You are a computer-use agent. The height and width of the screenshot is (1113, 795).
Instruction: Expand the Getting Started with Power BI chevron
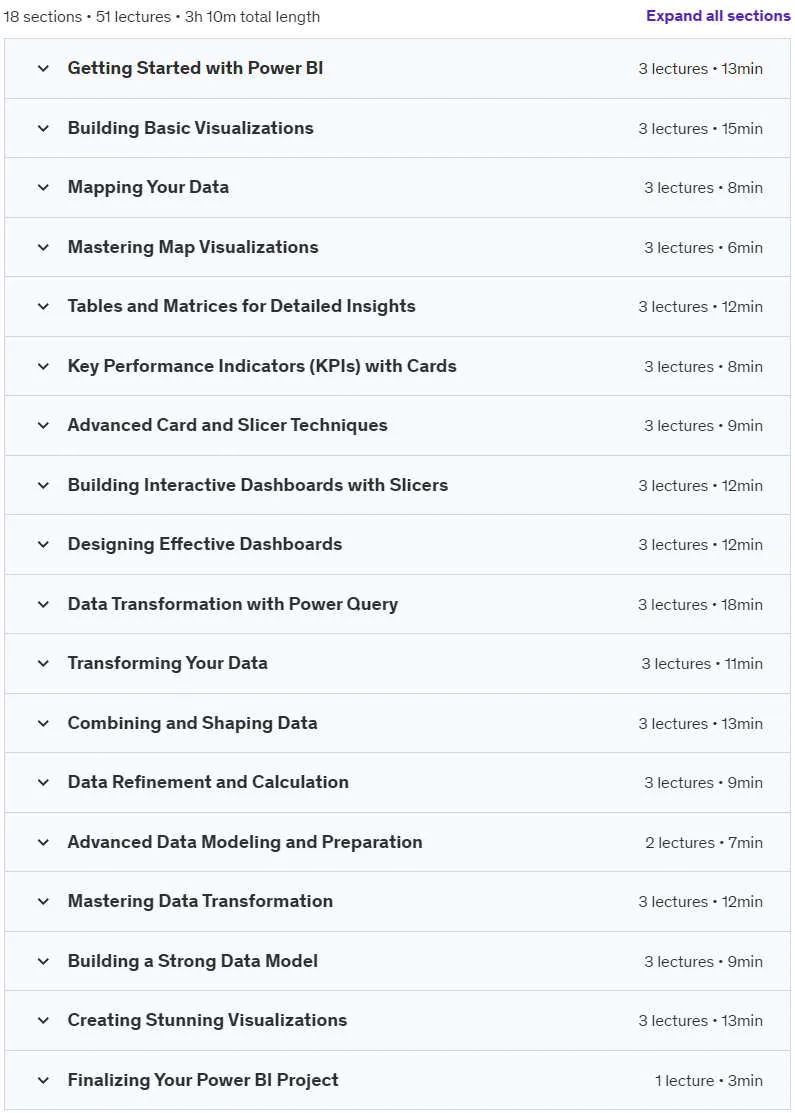(43, 69)
